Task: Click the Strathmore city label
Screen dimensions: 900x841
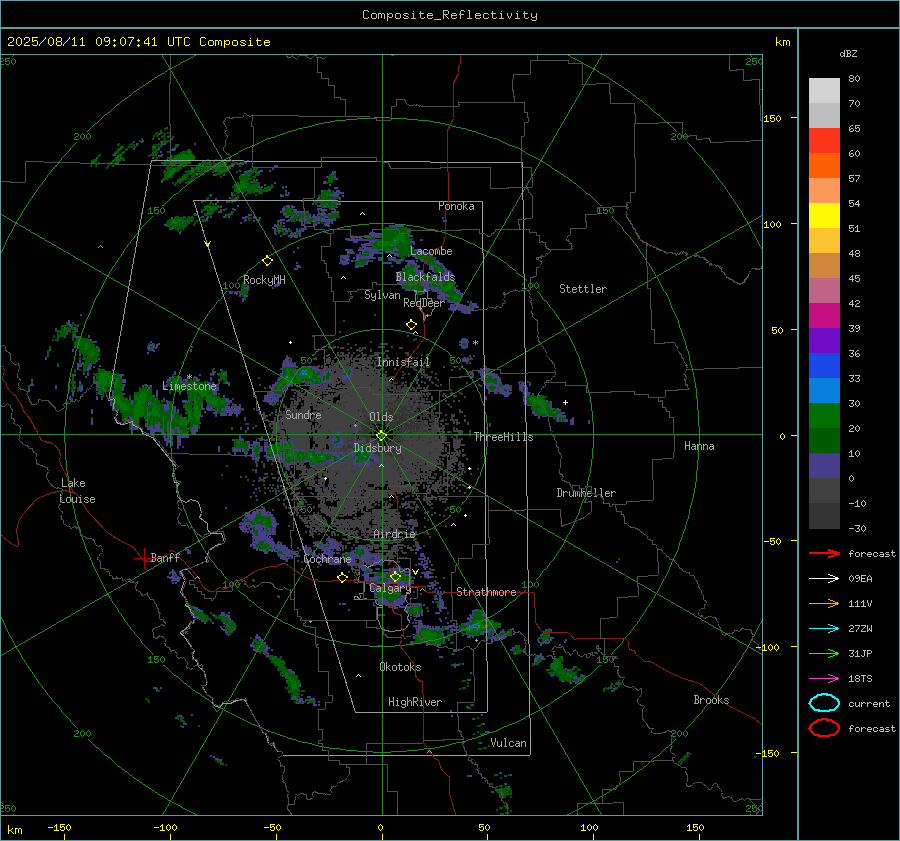Action: 486,592
